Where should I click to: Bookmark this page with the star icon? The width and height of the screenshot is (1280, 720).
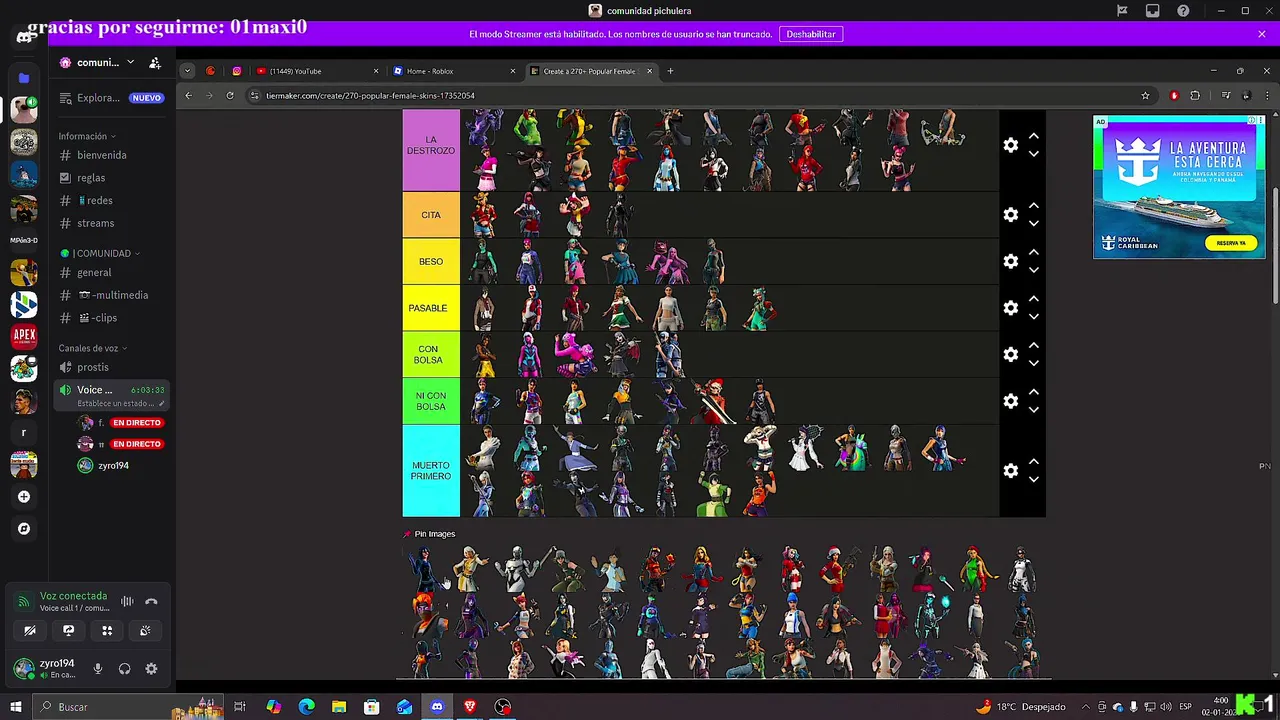(1145, 95)
